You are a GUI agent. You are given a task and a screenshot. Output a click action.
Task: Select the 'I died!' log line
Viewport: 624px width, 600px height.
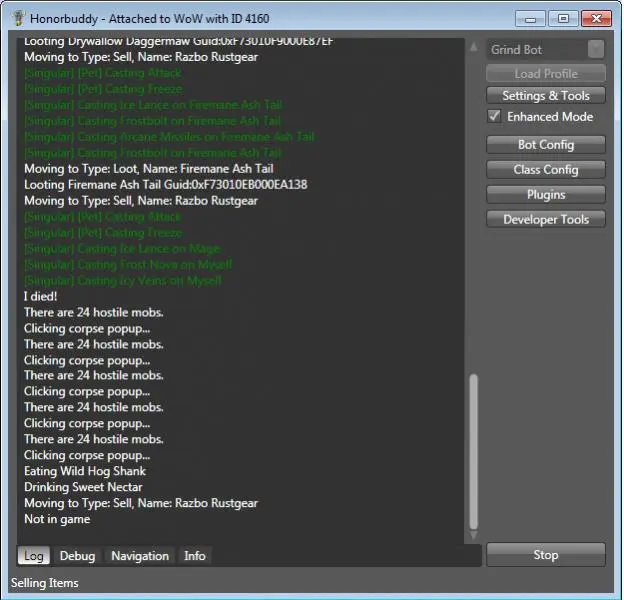(x=41, y=296)
